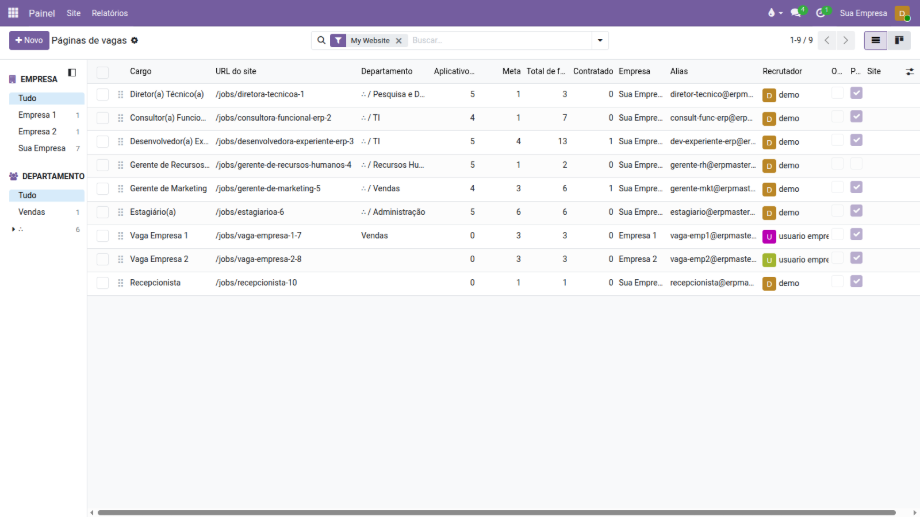
Task: Toggle published checkbox for Diretor(a) Técnico(a)
Action: [856, 93]
